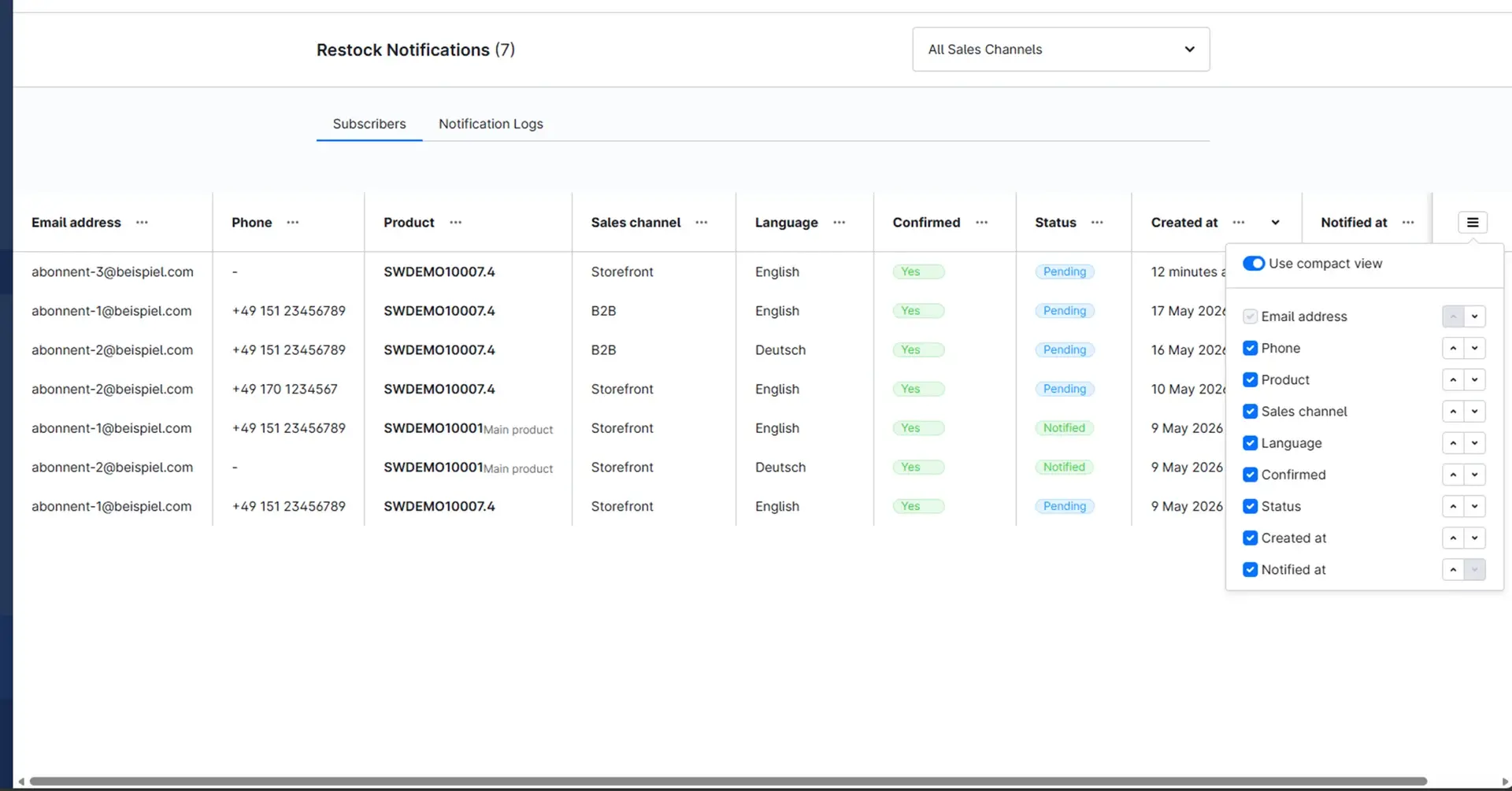Open the Language column options dots
Image resolution: width=1512 pixels, height=791 pixels.
[839, 223]
